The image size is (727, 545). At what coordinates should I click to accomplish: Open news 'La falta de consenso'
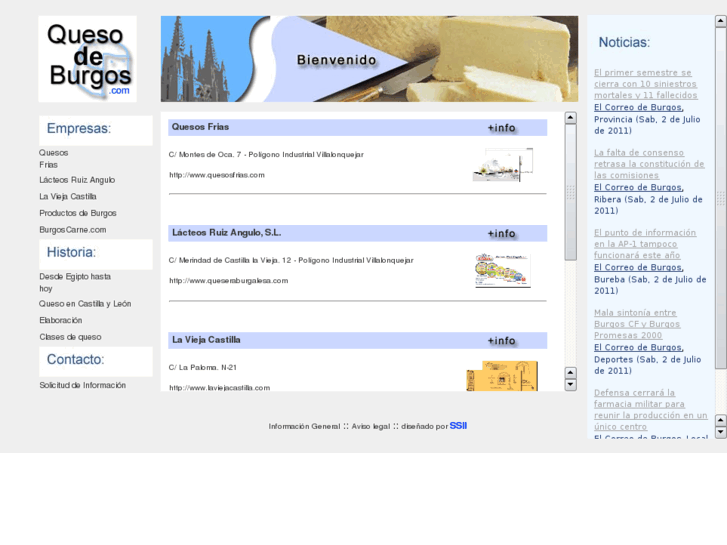[649, 164]
